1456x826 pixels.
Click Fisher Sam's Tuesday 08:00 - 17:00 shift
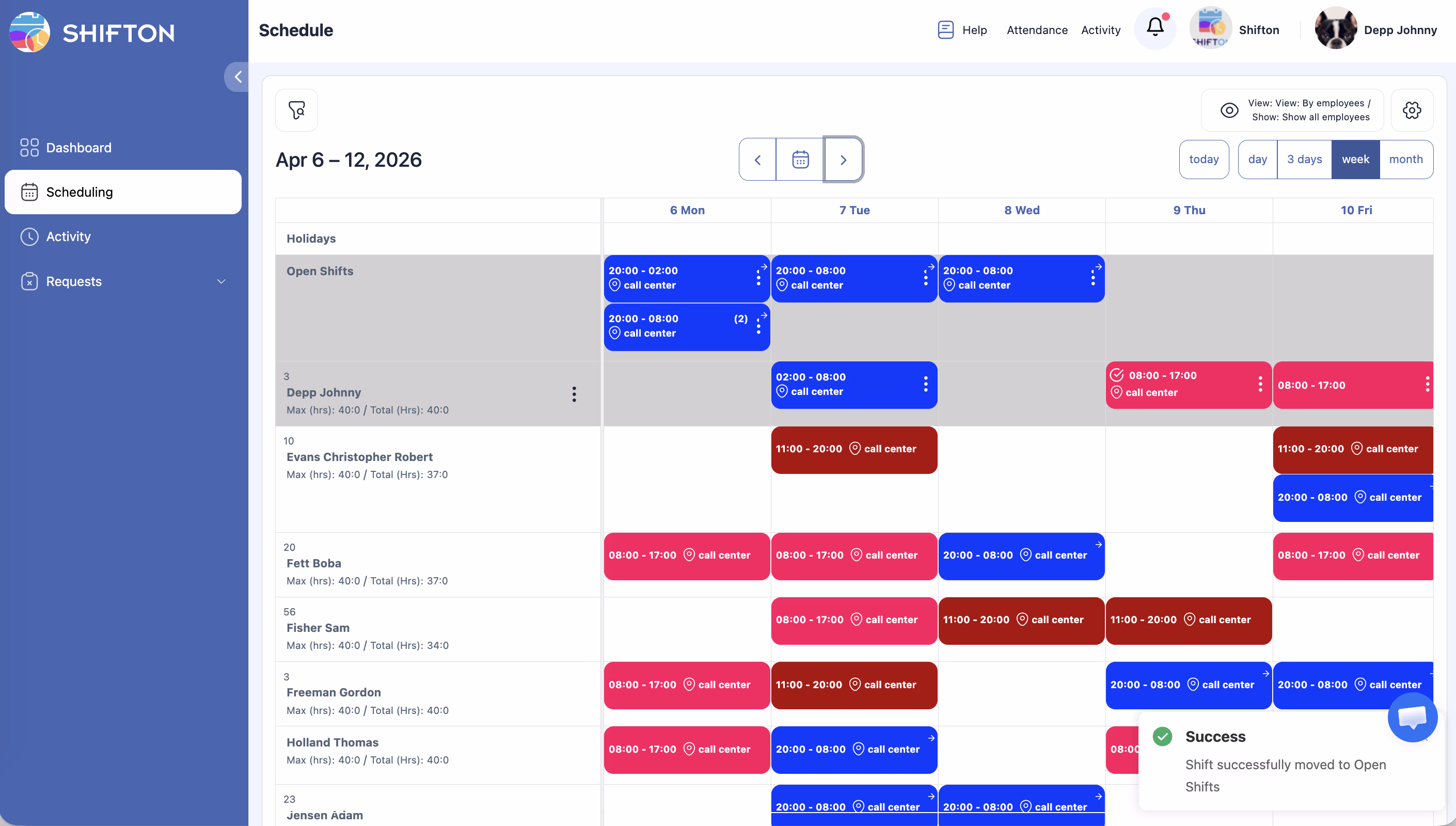click(x=853, y=620)
